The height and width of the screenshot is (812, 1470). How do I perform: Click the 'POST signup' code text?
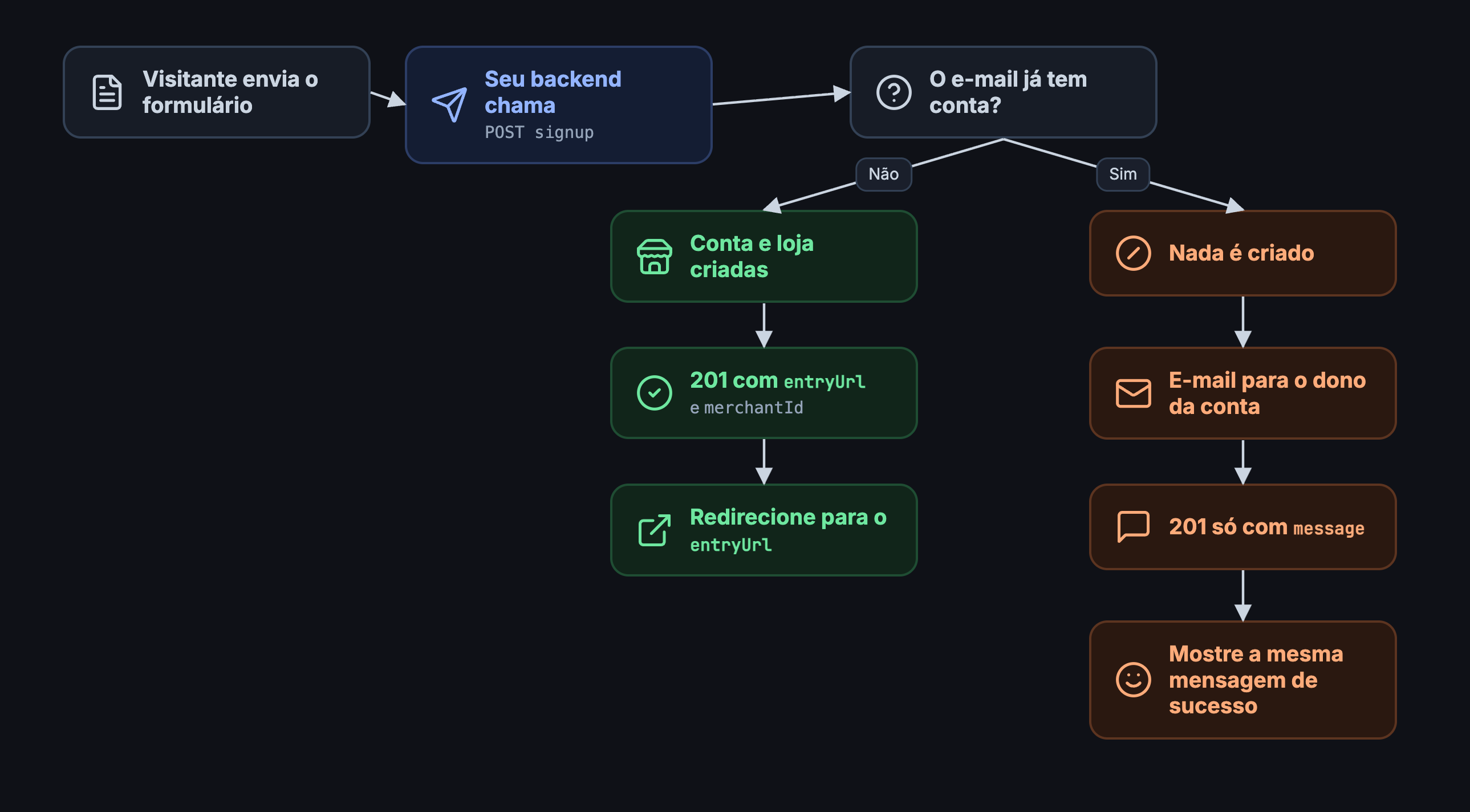point(539,132)
